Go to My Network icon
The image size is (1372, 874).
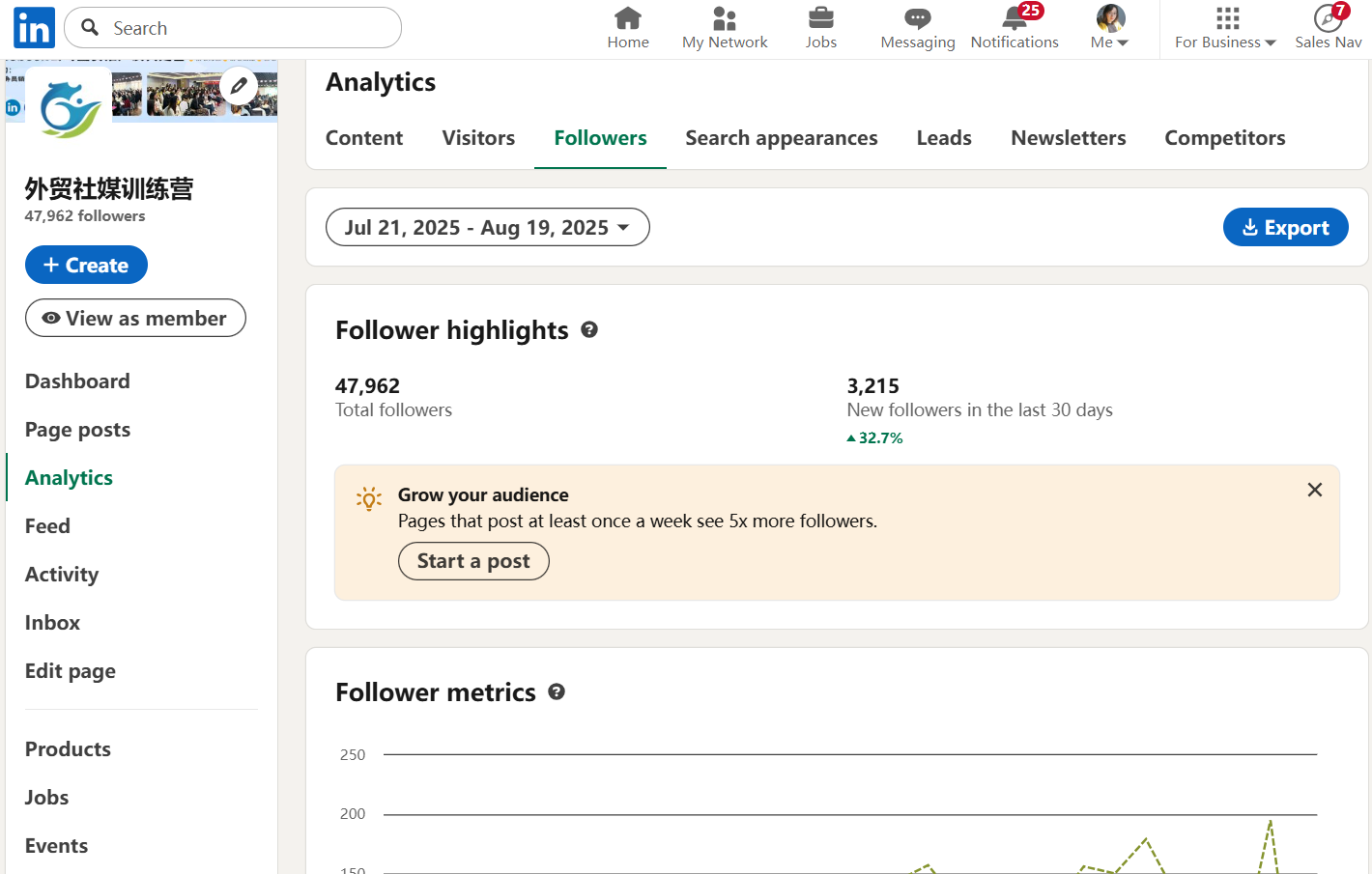point(725,18)
